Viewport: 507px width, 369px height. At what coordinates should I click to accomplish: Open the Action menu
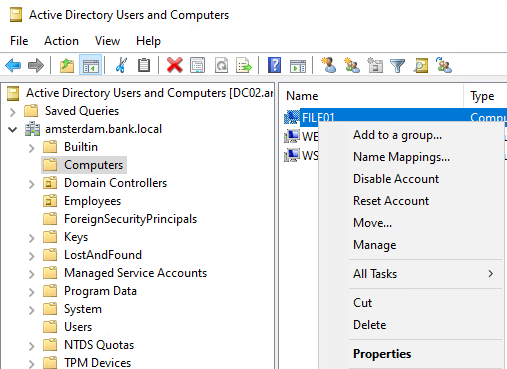61,41
